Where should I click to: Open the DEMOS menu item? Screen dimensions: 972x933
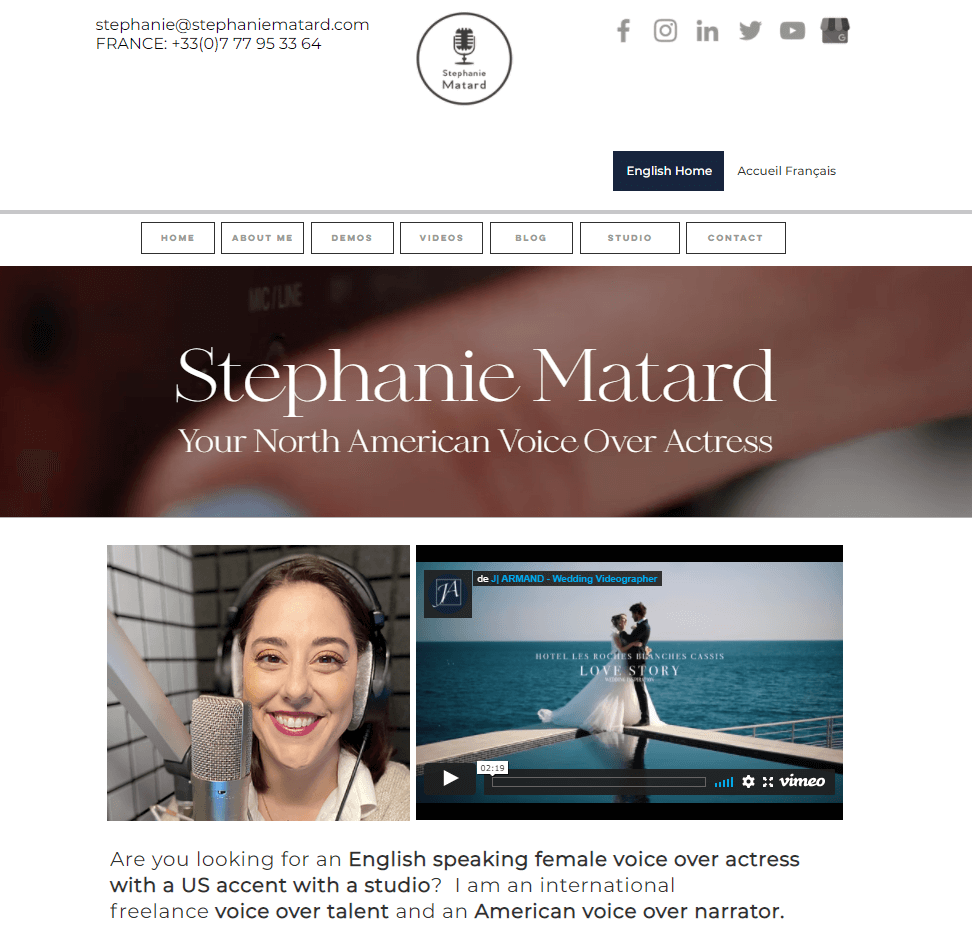tap(352, 238)
